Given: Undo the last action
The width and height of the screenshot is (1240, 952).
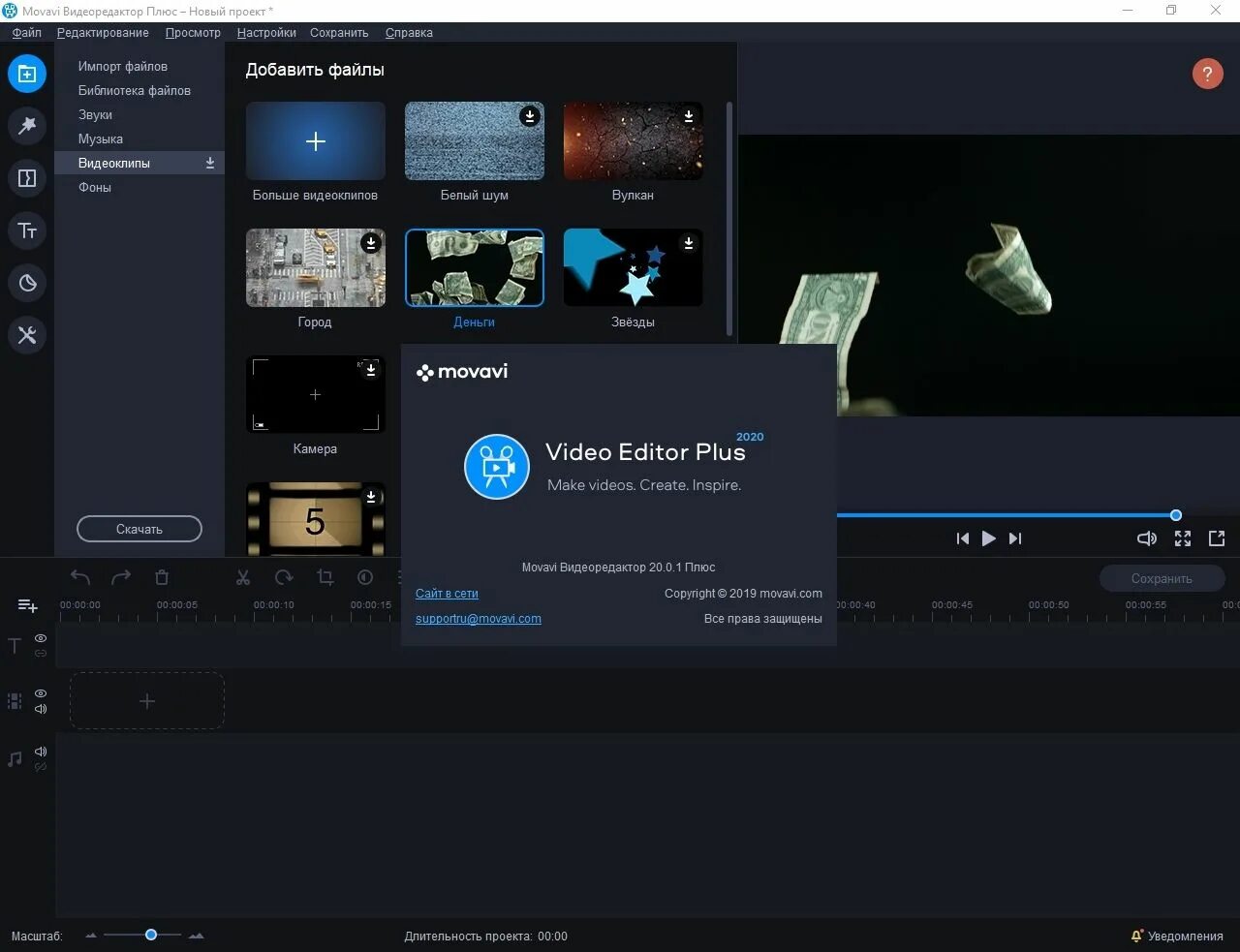Looking at the screenshot, I should tap(80, 577).
